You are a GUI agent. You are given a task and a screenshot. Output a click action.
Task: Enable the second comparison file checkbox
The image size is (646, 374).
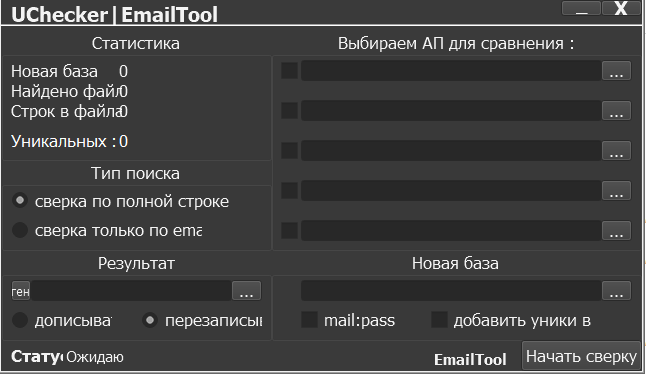click(x=290, y=110)
